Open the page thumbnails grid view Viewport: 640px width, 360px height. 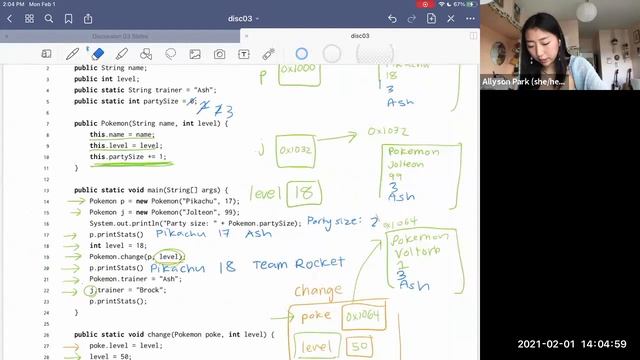[x=29, y=19]
